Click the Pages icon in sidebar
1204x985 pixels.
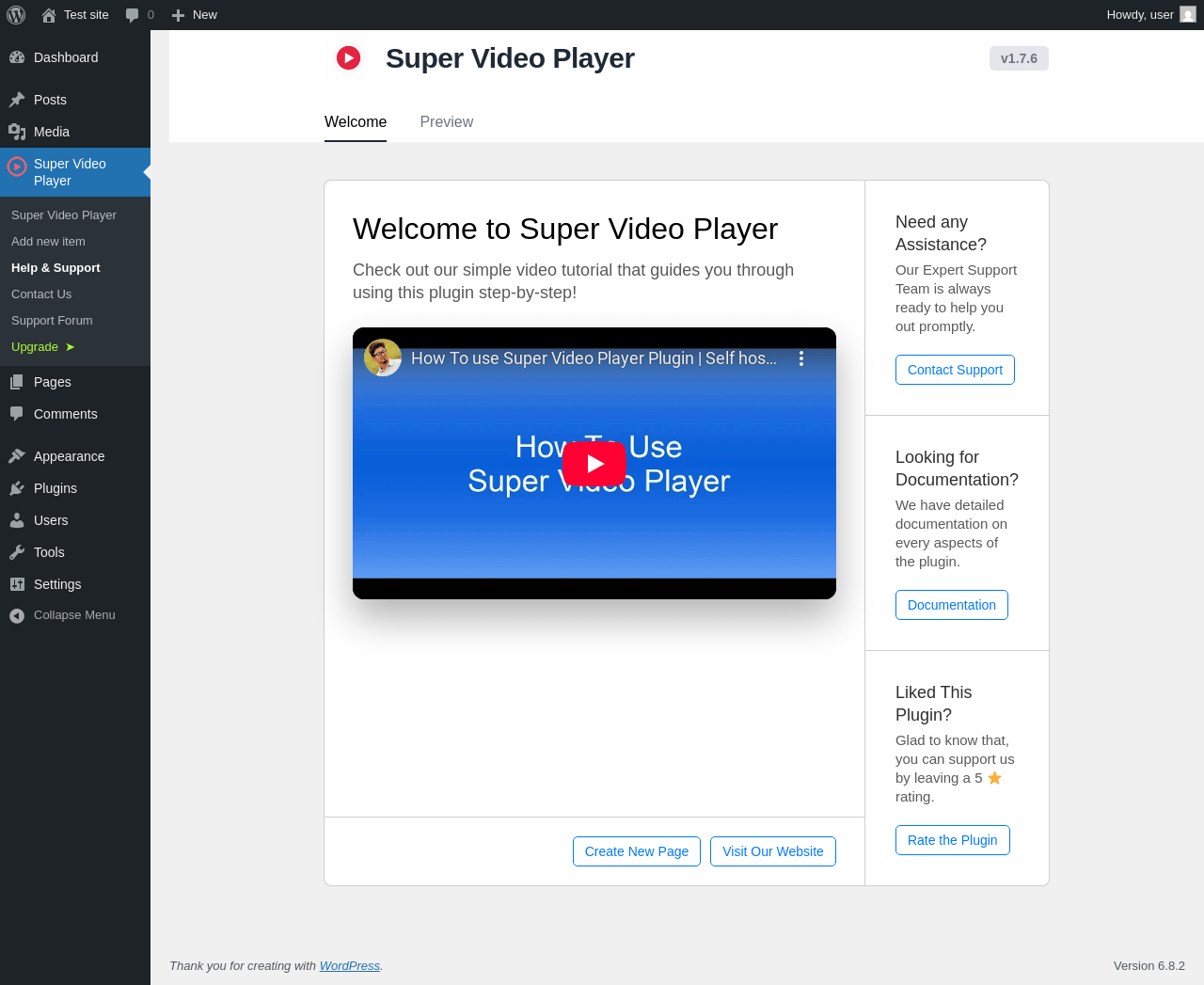[x=17, y=382]
